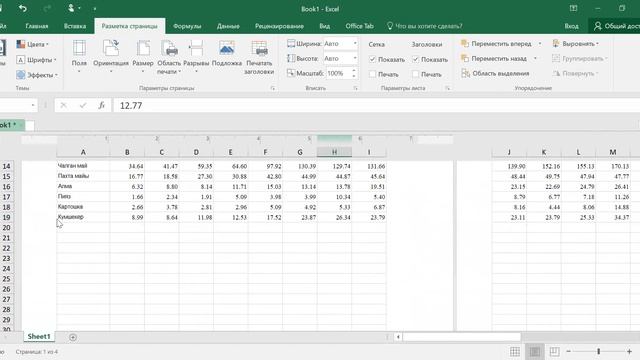
Task: Toggle headings Print (Печать) checkbox
Action: [x=416, y=74]
